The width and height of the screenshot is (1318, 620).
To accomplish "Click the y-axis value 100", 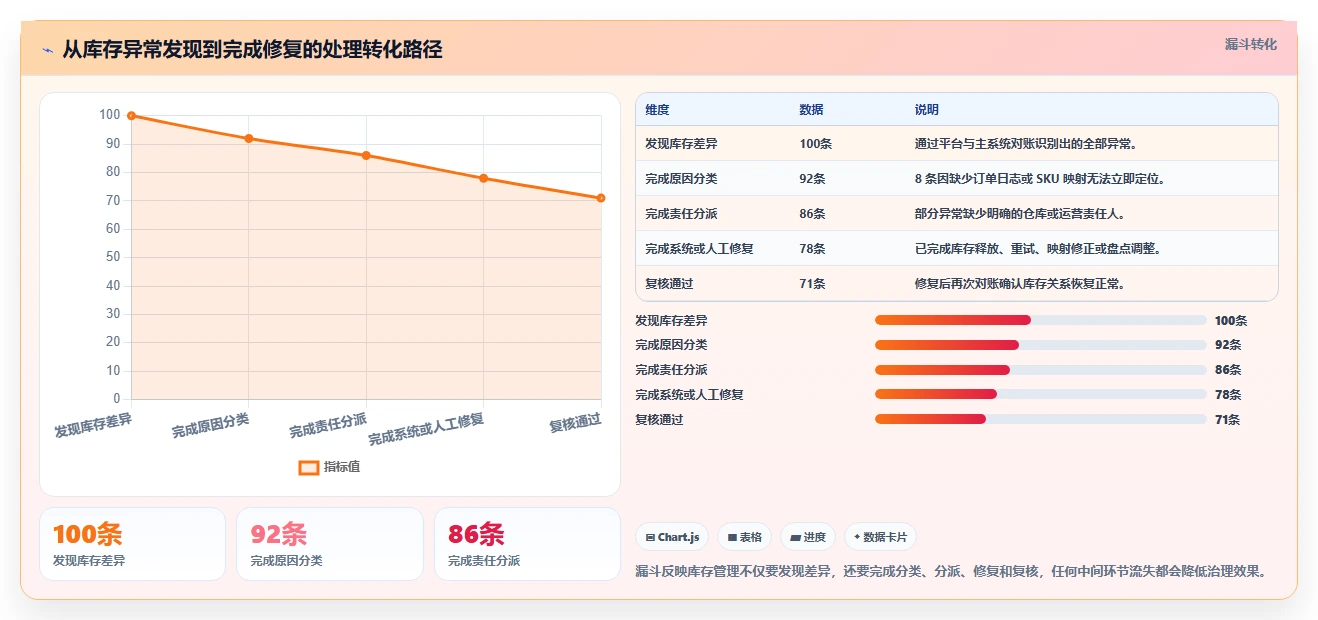I will pyautogui.click(x=110, y=115).
